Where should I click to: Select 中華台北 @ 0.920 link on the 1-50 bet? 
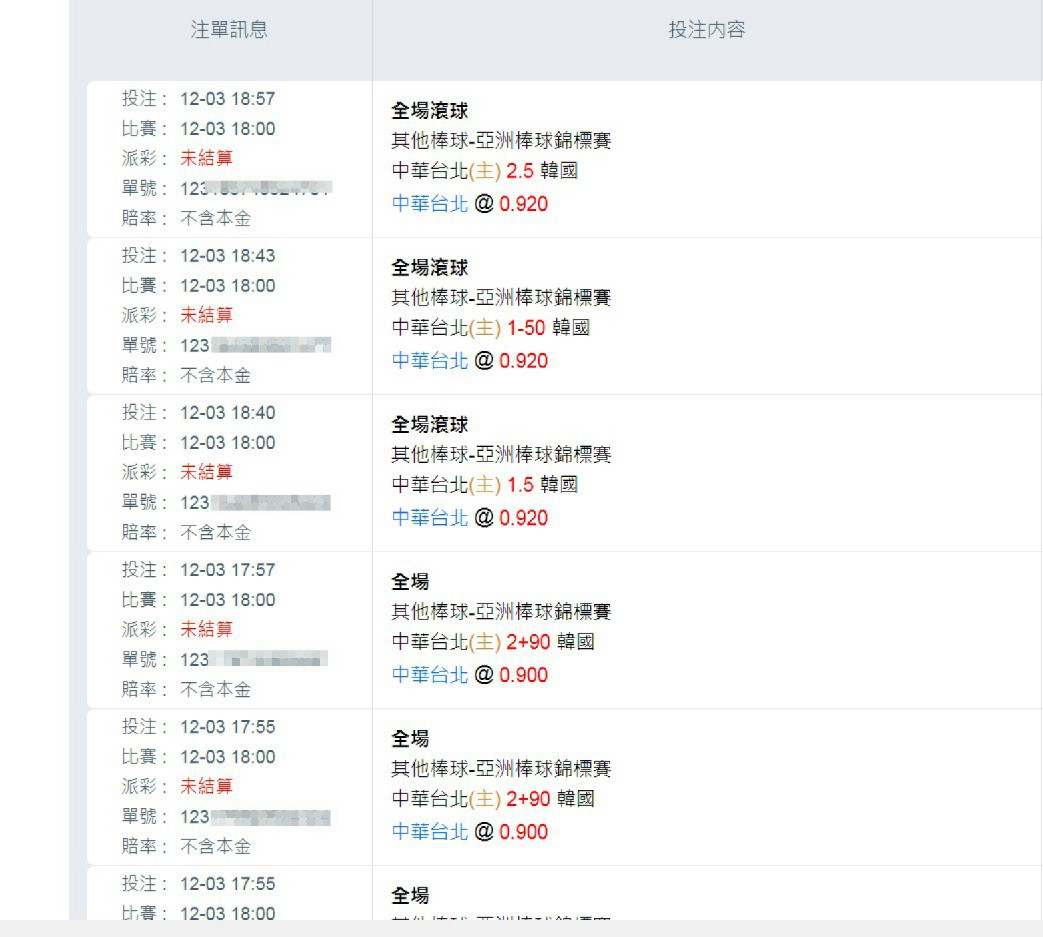coord(470,360)
